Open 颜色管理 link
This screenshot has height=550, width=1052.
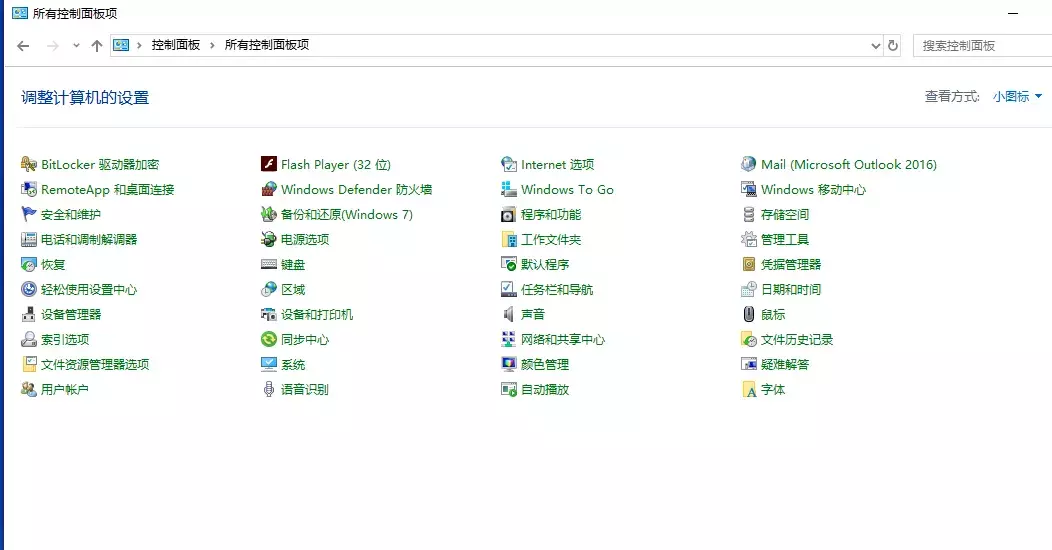[545, 364]
